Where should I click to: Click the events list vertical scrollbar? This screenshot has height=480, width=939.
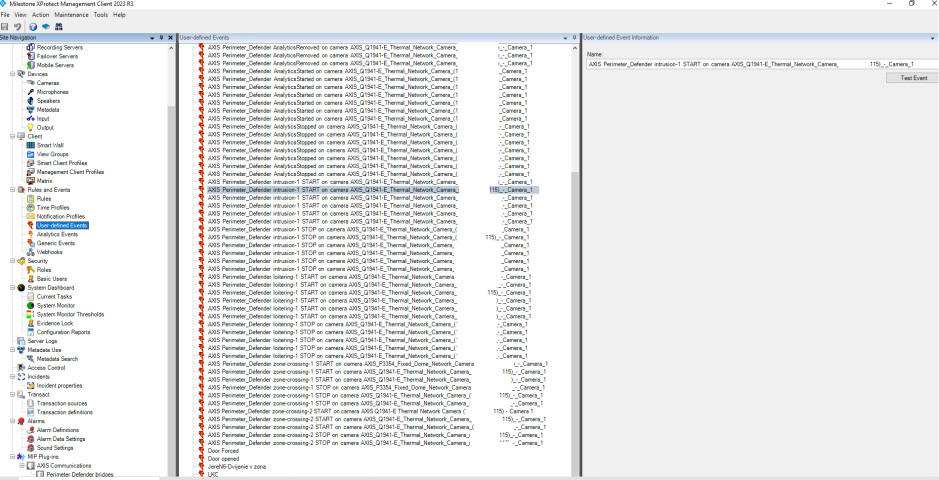click(574, 300)
